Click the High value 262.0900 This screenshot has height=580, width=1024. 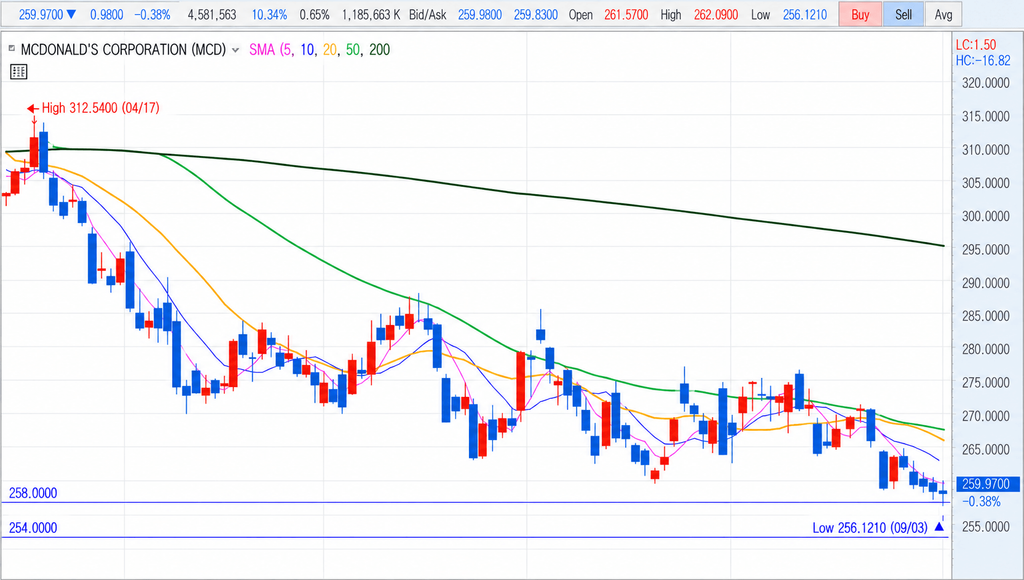click(x=716, y=14)
